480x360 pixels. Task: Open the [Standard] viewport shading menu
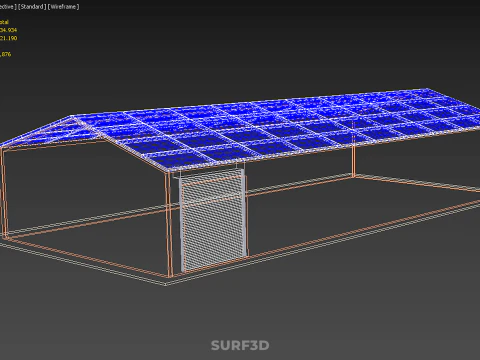tap(32, 7)
